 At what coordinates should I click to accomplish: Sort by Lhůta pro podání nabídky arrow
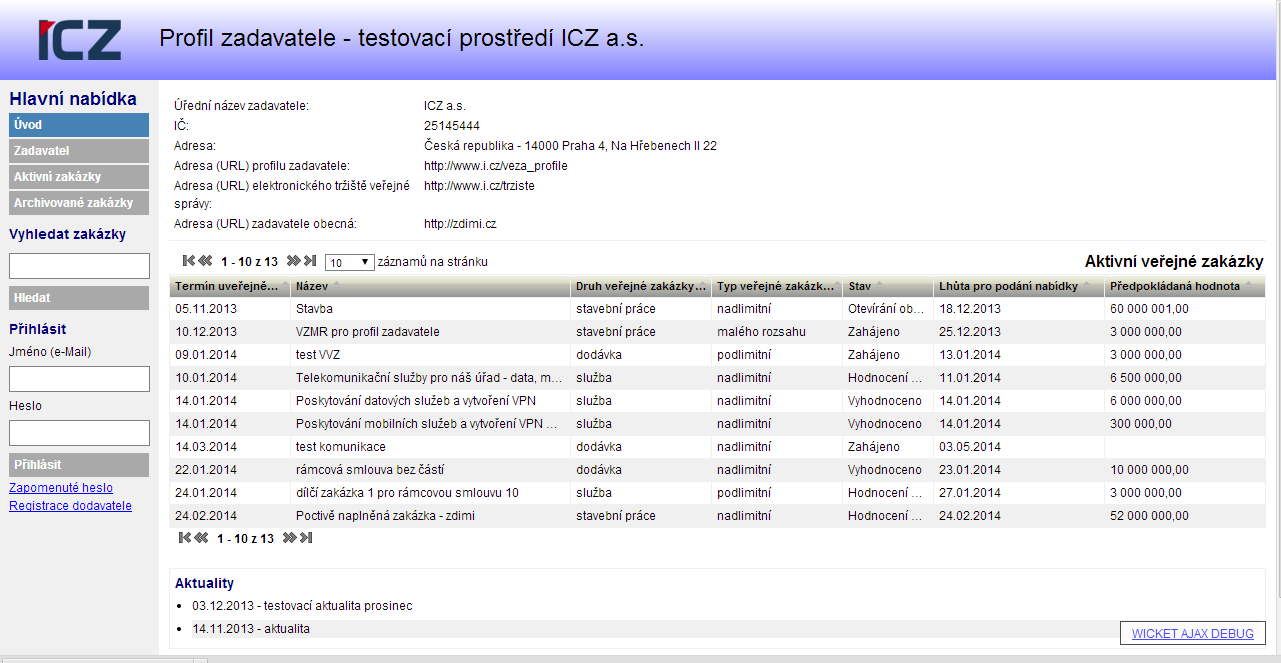click(x=1087, y=287)
